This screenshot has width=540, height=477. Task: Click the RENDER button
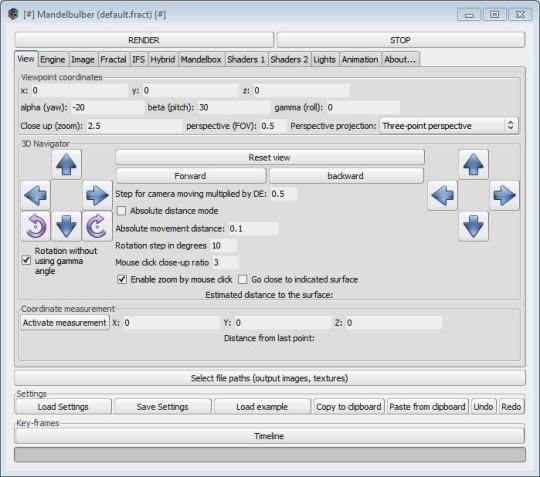[144, 40]
